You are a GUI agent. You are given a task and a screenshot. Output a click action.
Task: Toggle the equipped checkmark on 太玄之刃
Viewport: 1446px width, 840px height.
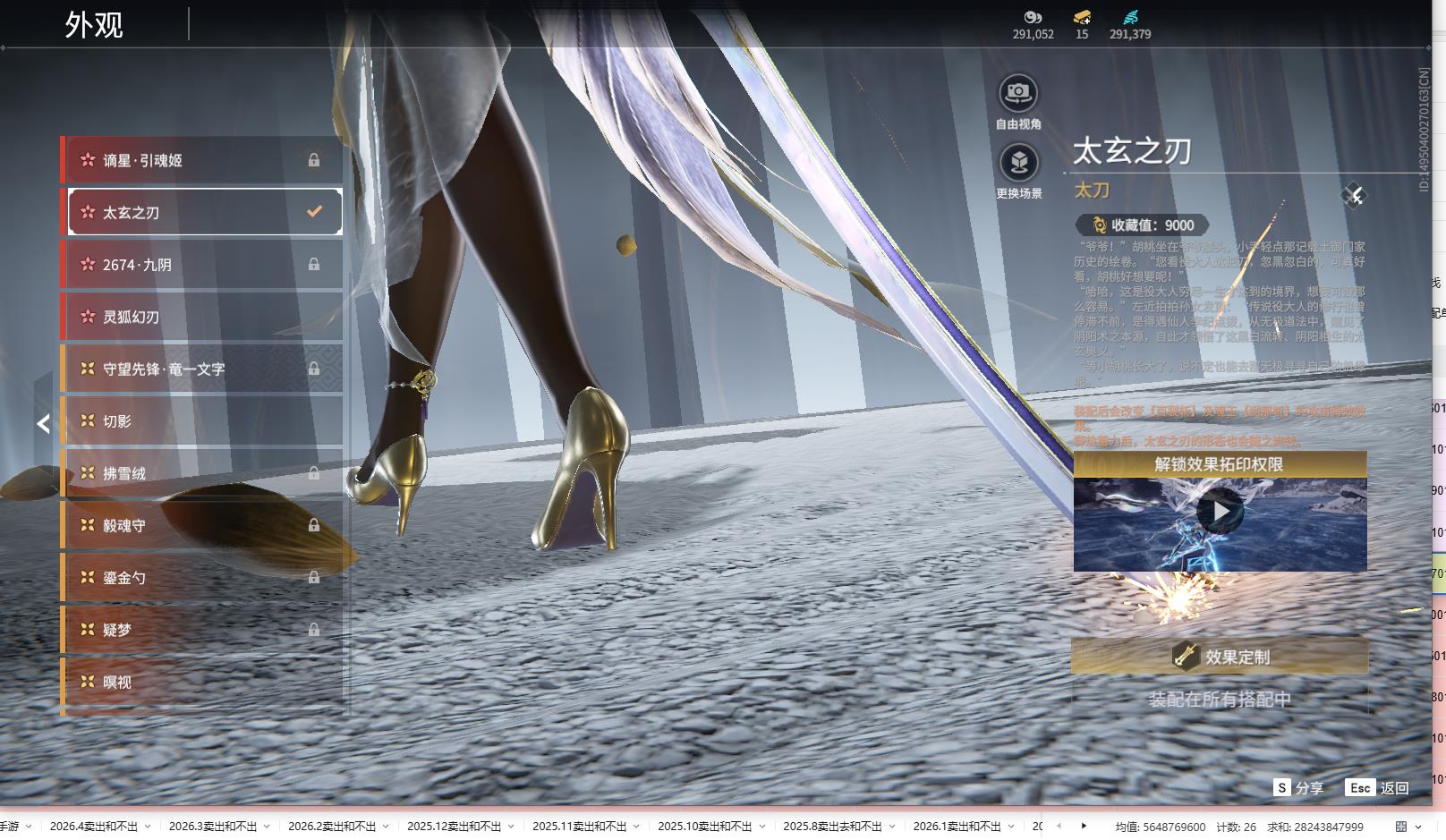coord(314,212)
